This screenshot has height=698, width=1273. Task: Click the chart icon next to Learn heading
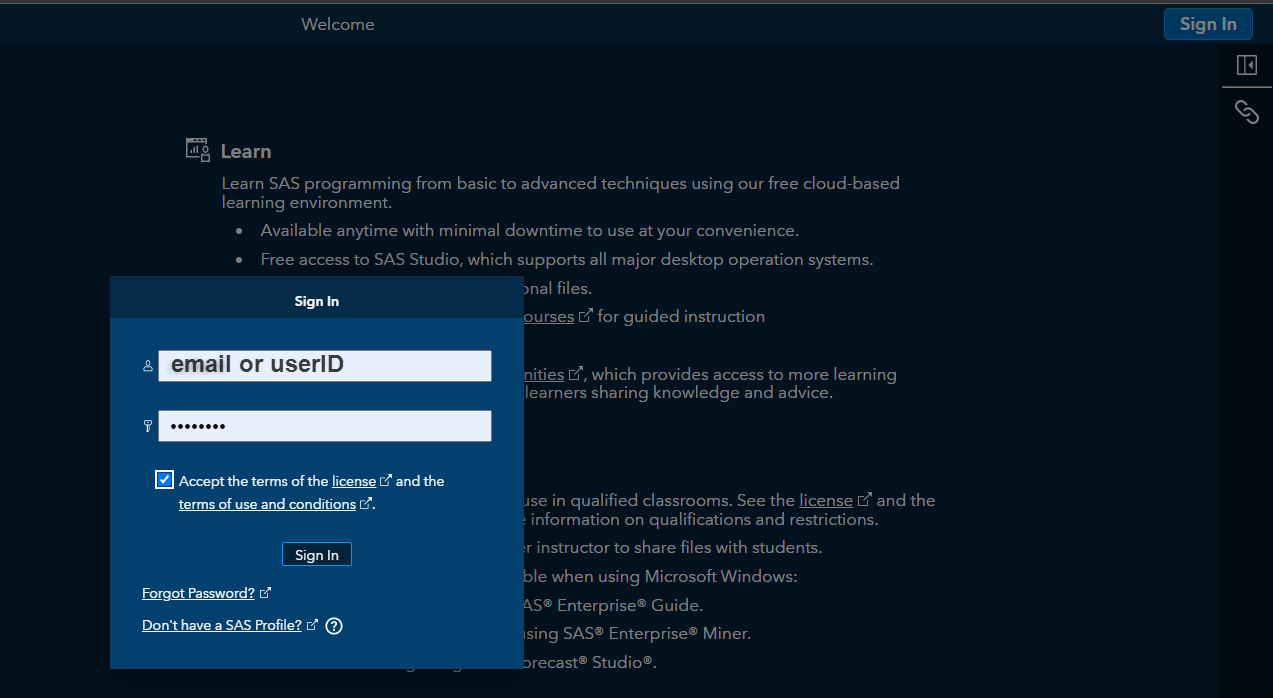coord(197,148)
